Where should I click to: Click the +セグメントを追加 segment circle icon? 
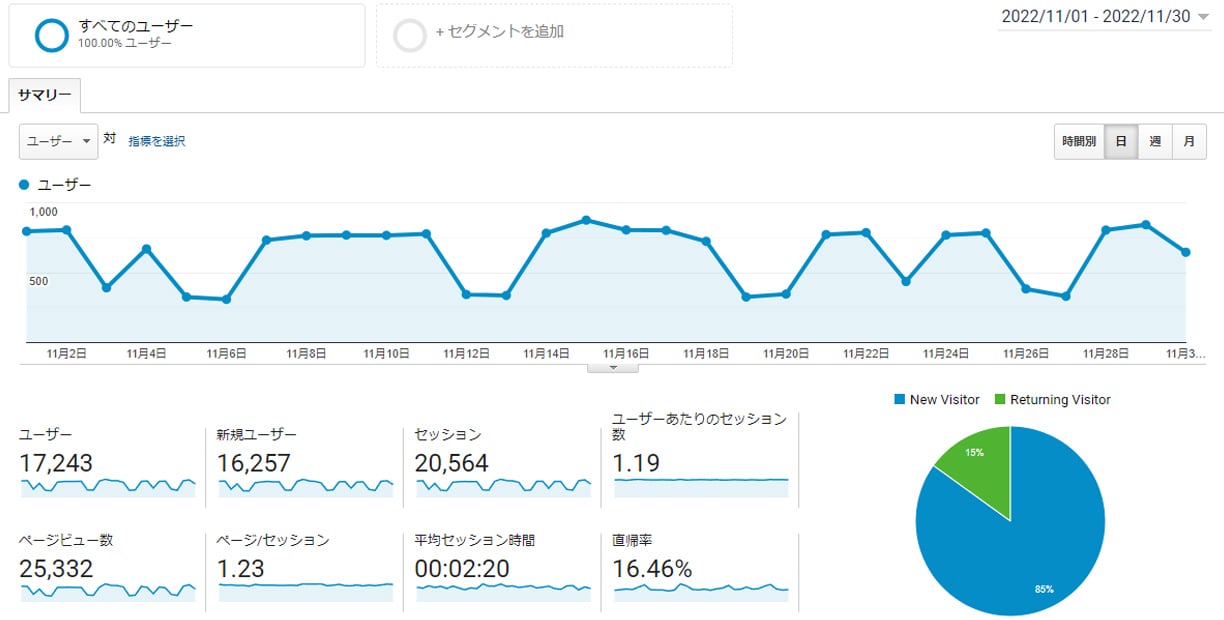410,33
